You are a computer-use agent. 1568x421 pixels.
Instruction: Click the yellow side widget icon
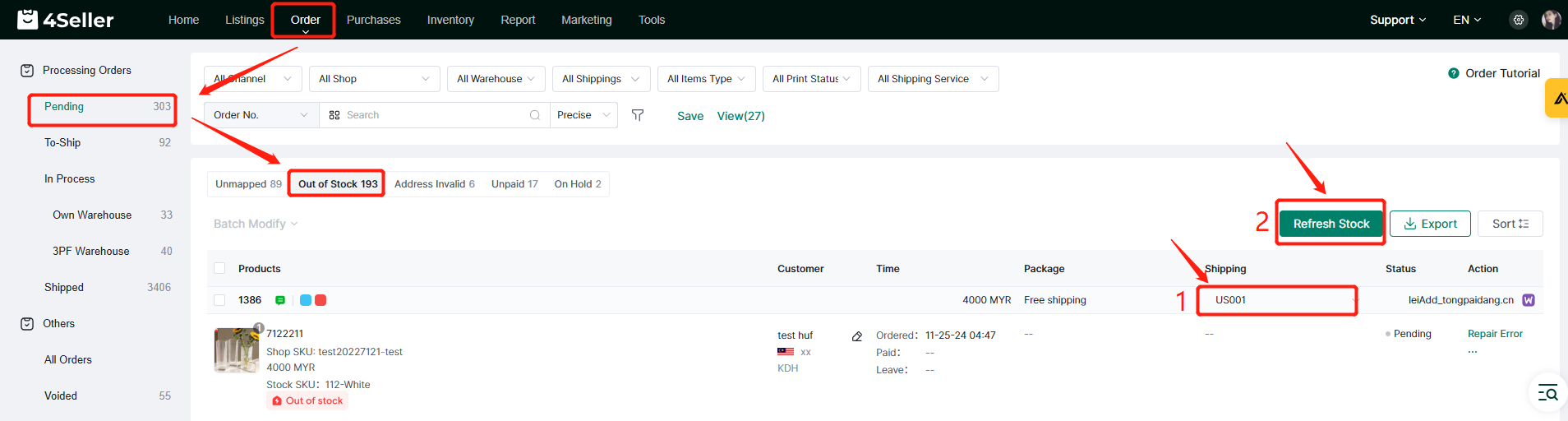(x=1558, y=99)
